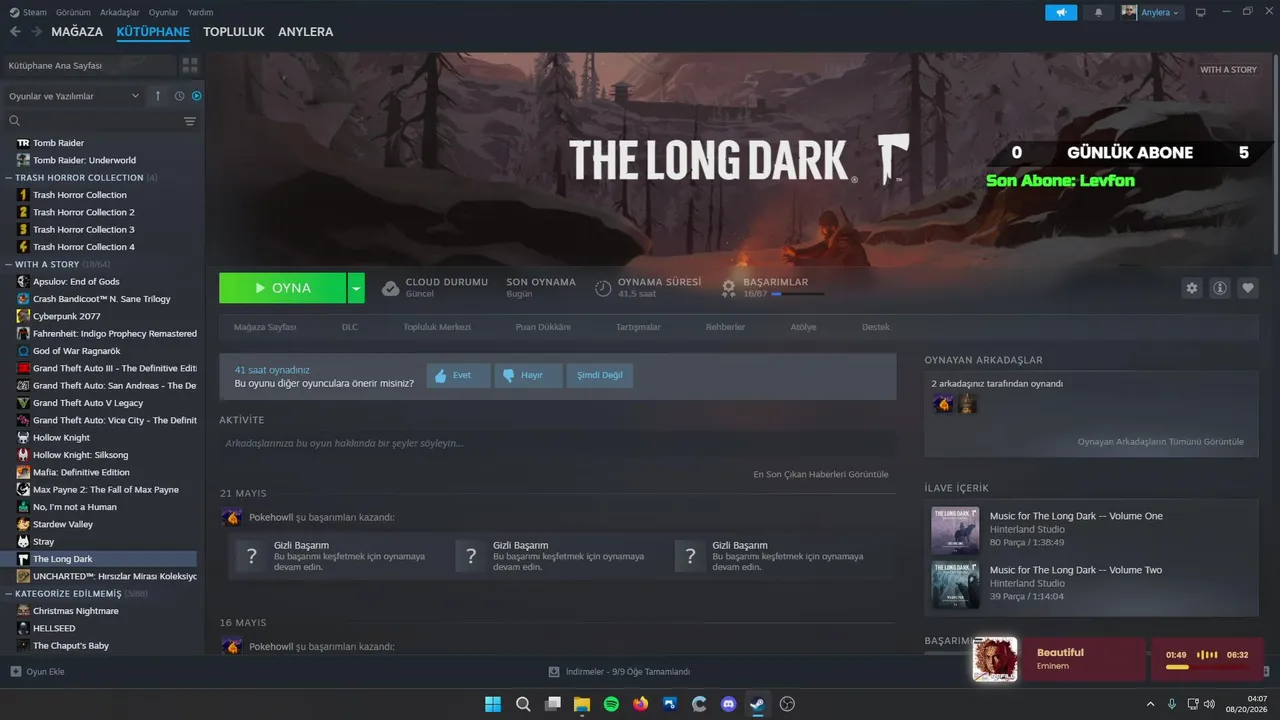Open the Mağaza Sayfası link
Image resolution: width=1280 pixels, height=720 pixels.
coord(265,327)
